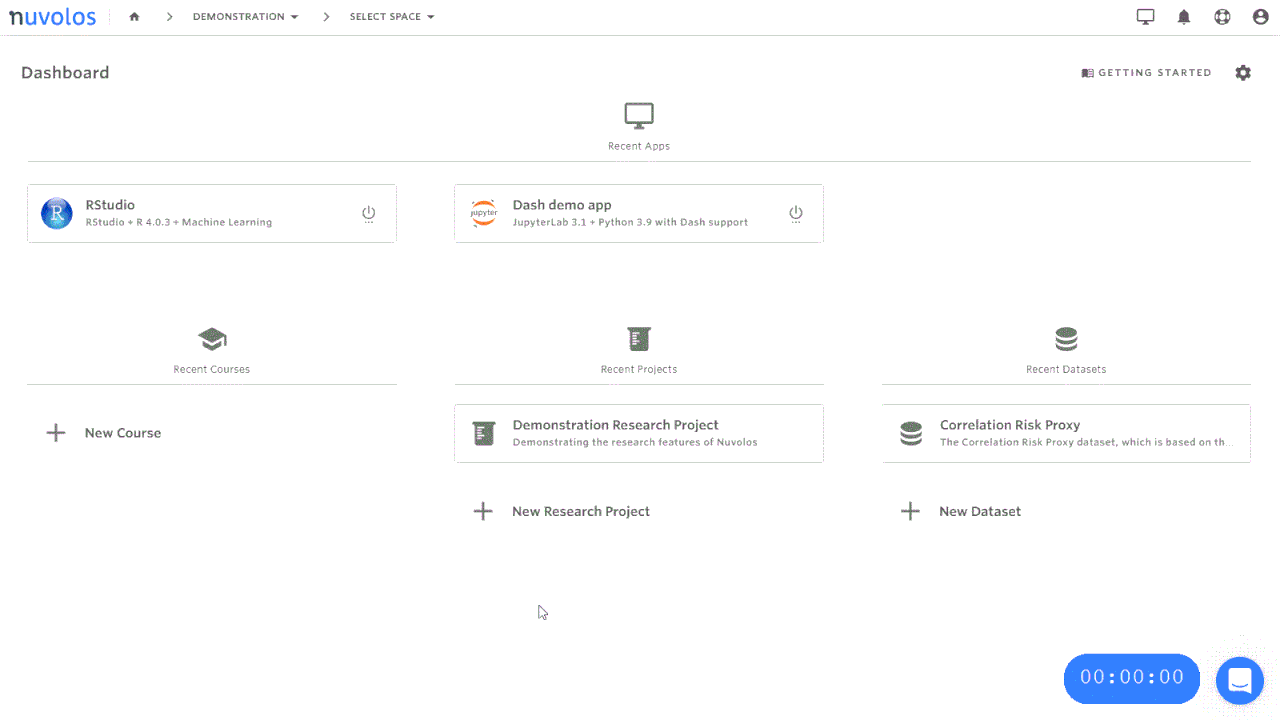Screen dimensions: 1280x720
Task: Open the chat support bubble
Action: tap(1240, 680)
